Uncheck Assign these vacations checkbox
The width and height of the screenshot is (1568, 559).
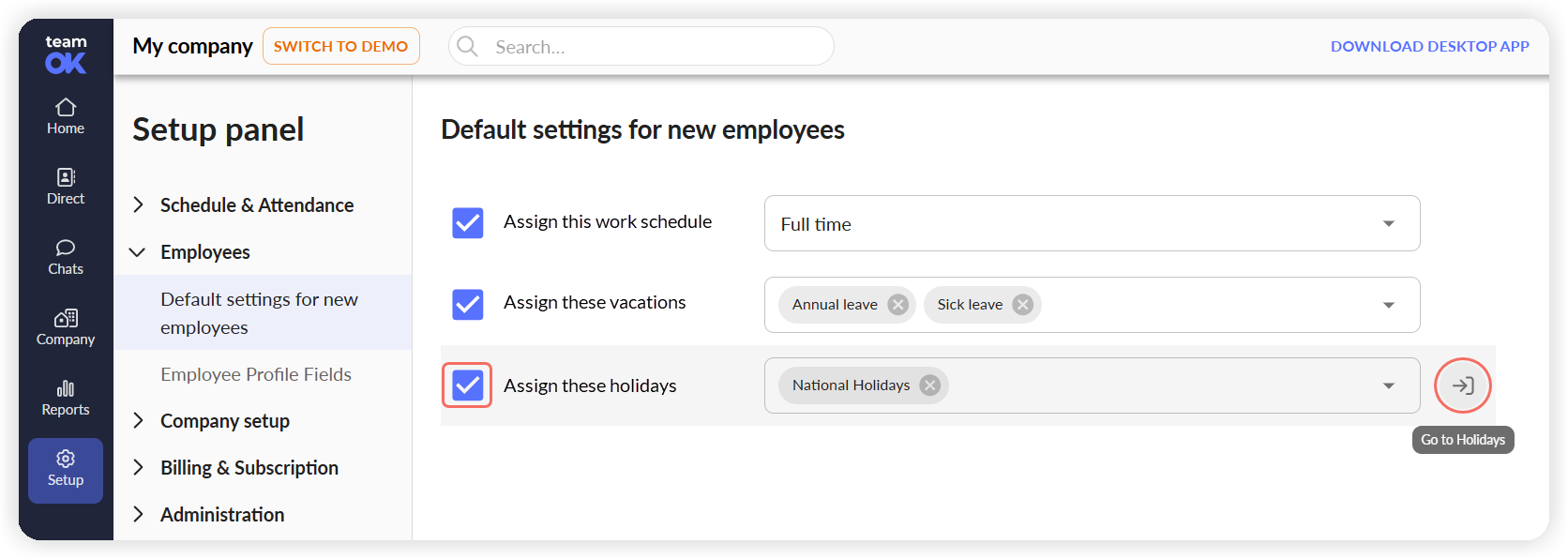pos(468,305)
